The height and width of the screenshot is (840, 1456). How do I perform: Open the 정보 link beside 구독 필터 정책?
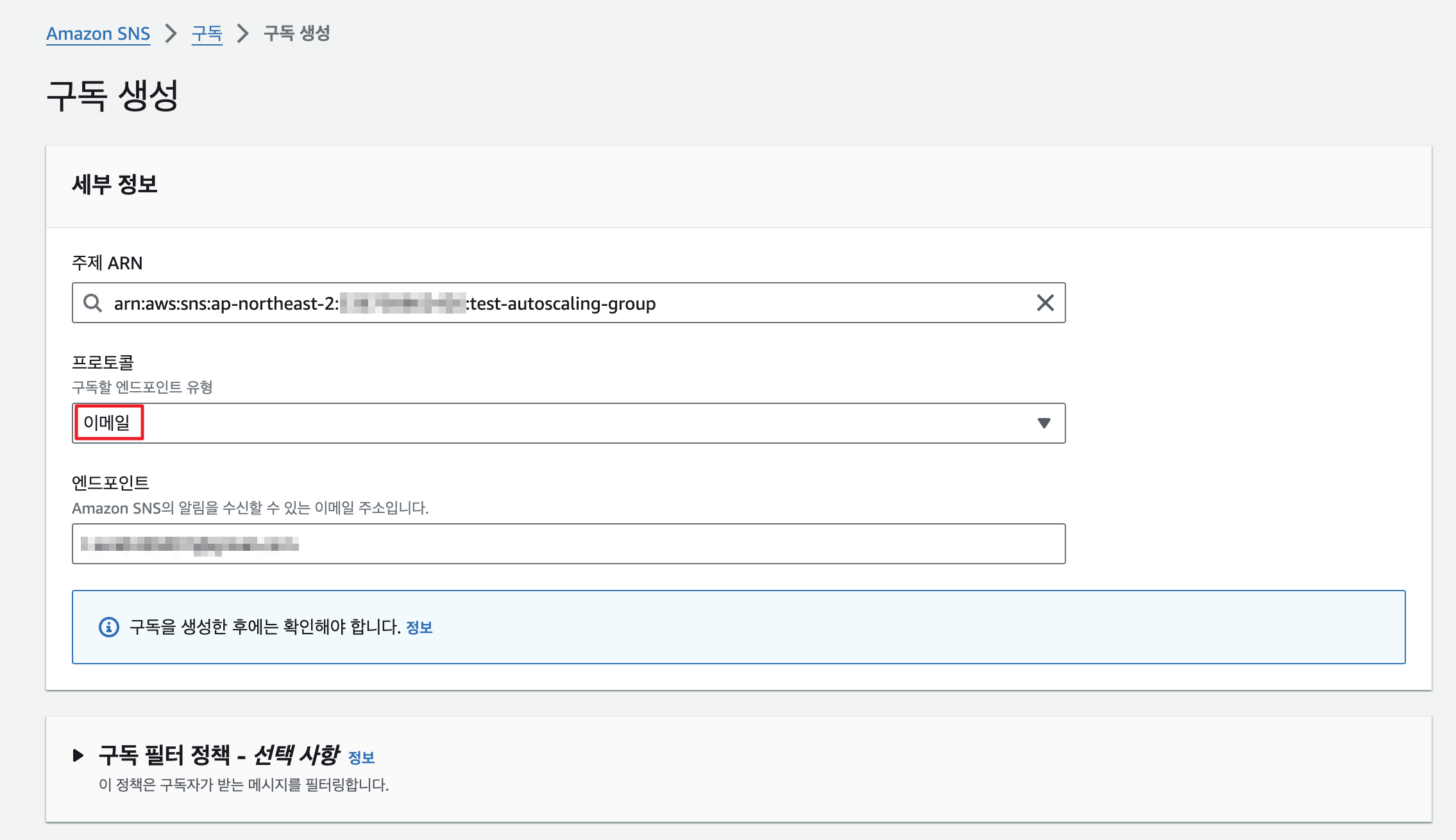pos(361,757)
